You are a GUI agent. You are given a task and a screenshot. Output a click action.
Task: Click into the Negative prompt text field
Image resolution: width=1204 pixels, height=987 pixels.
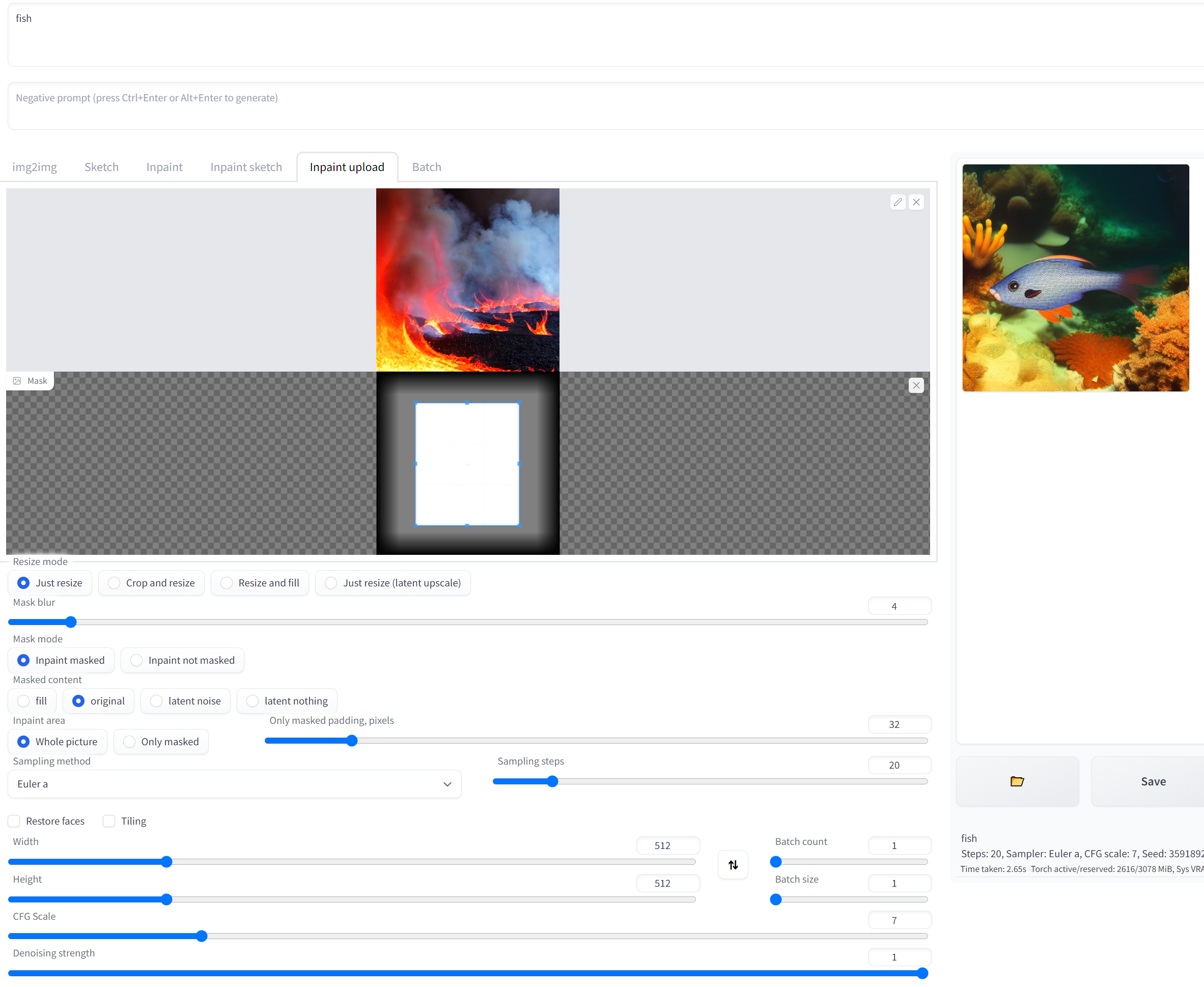coord(603,106)
